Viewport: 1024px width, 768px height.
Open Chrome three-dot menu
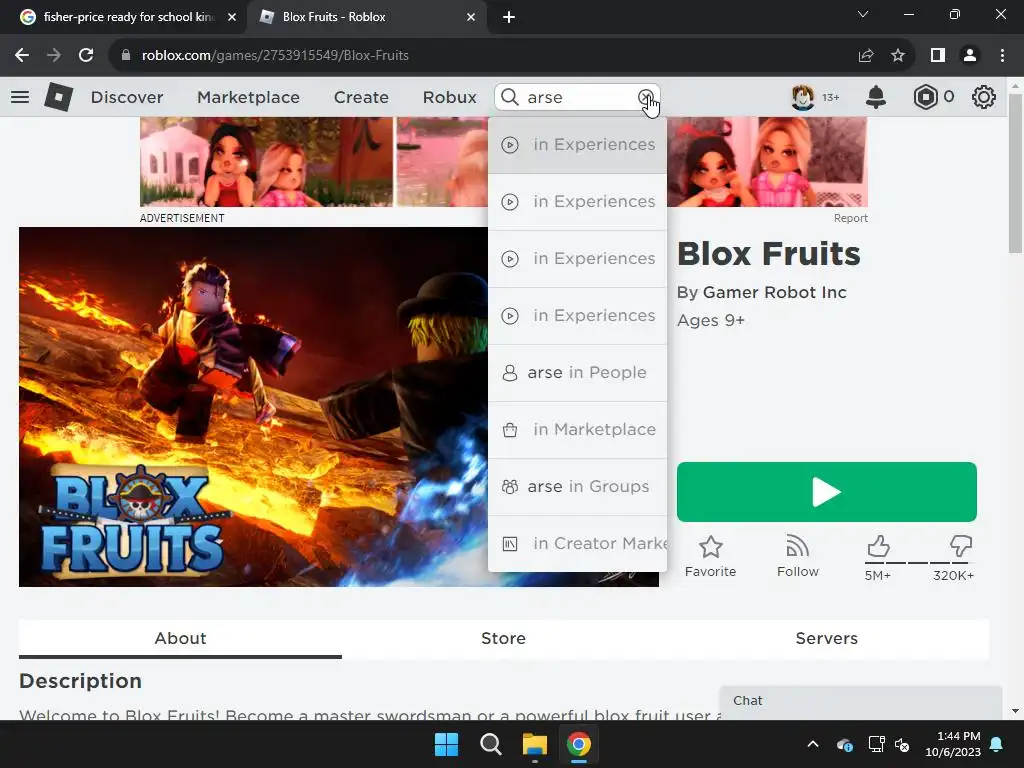coord(1002,56)
